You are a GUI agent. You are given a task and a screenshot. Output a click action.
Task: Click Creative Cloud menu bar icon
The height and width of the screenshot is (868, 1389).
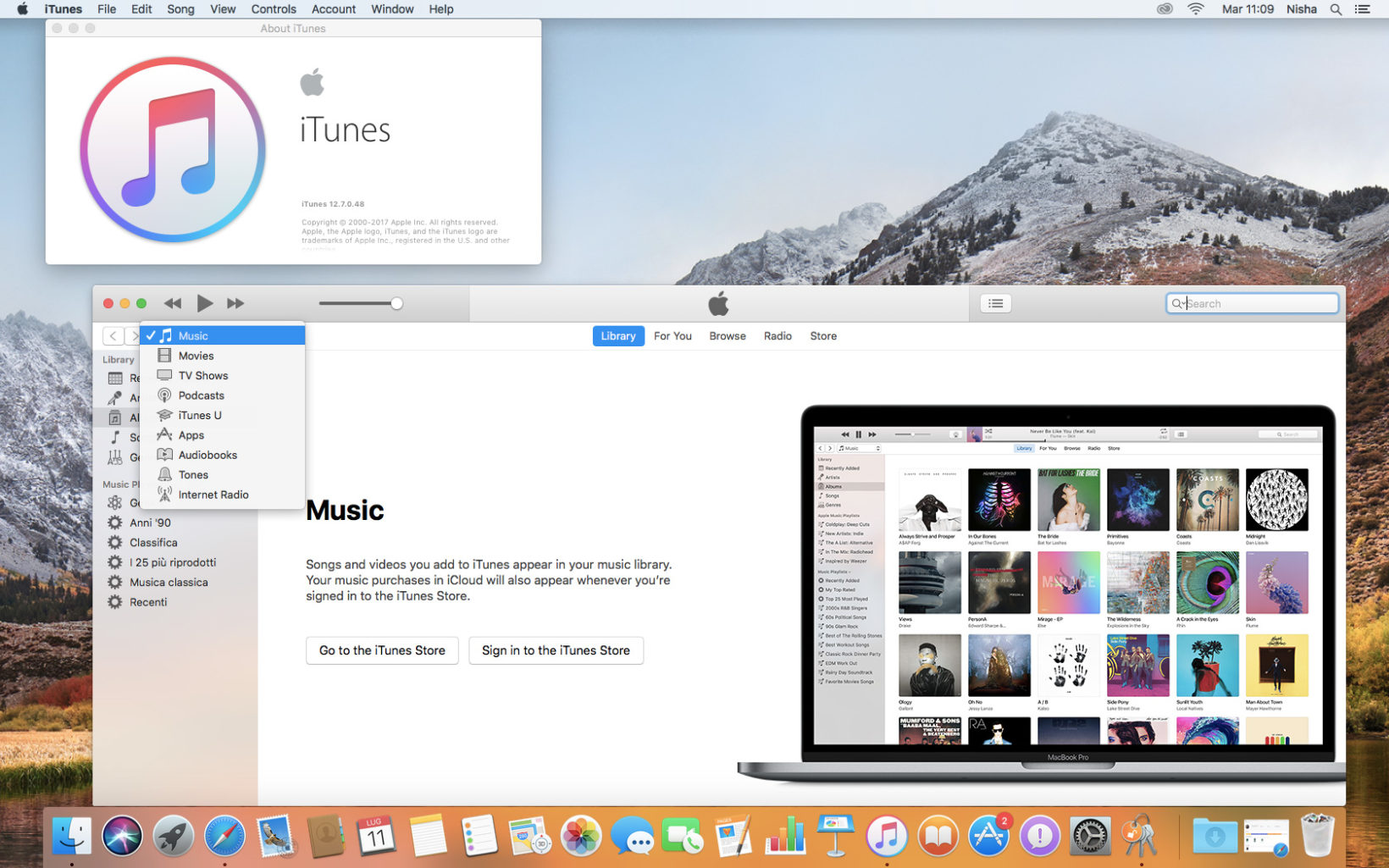(1165, 9)
